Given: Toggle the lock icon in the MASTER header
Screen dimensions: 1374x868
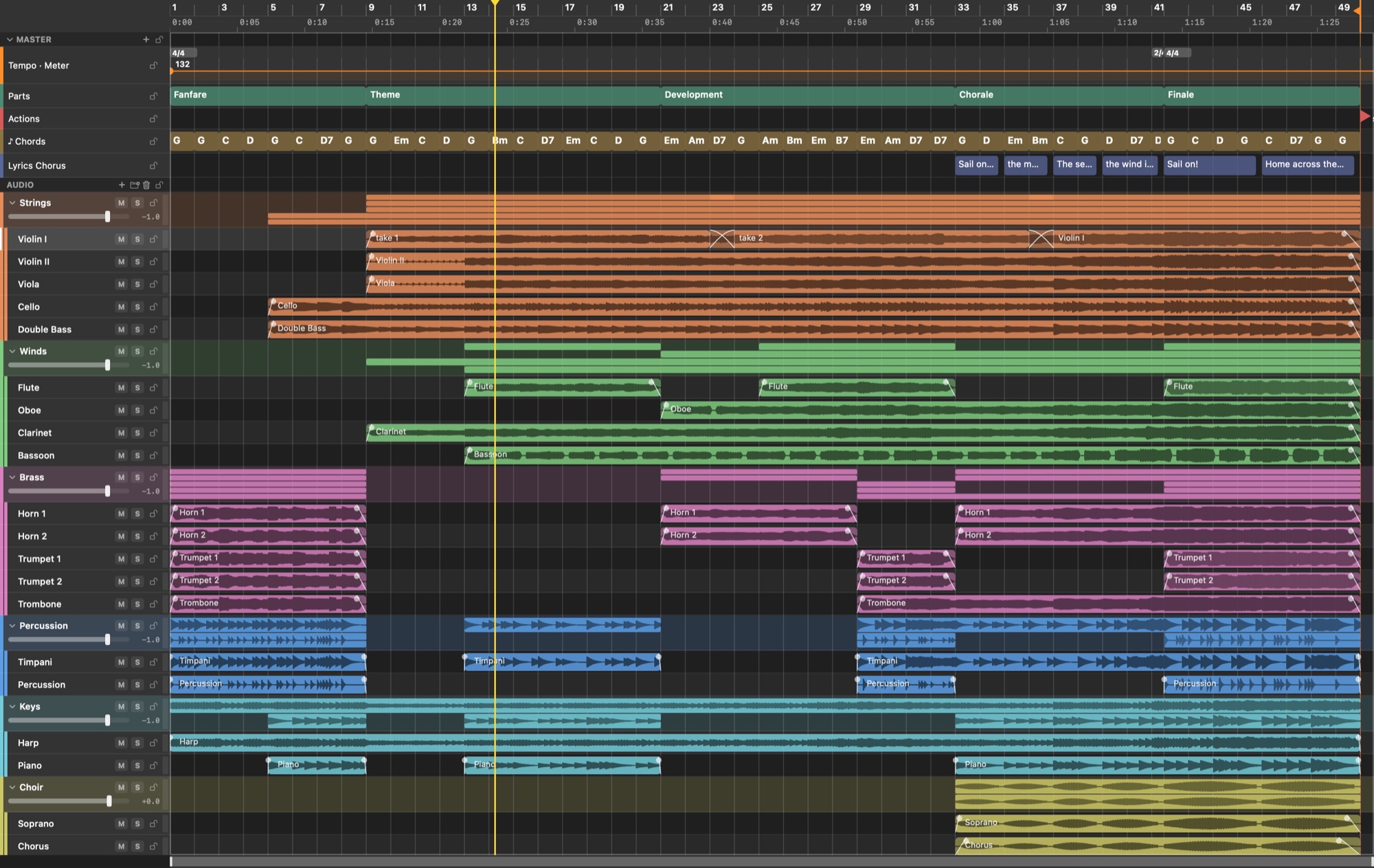Looking at the screenshot, I should (x=159, y=40).
